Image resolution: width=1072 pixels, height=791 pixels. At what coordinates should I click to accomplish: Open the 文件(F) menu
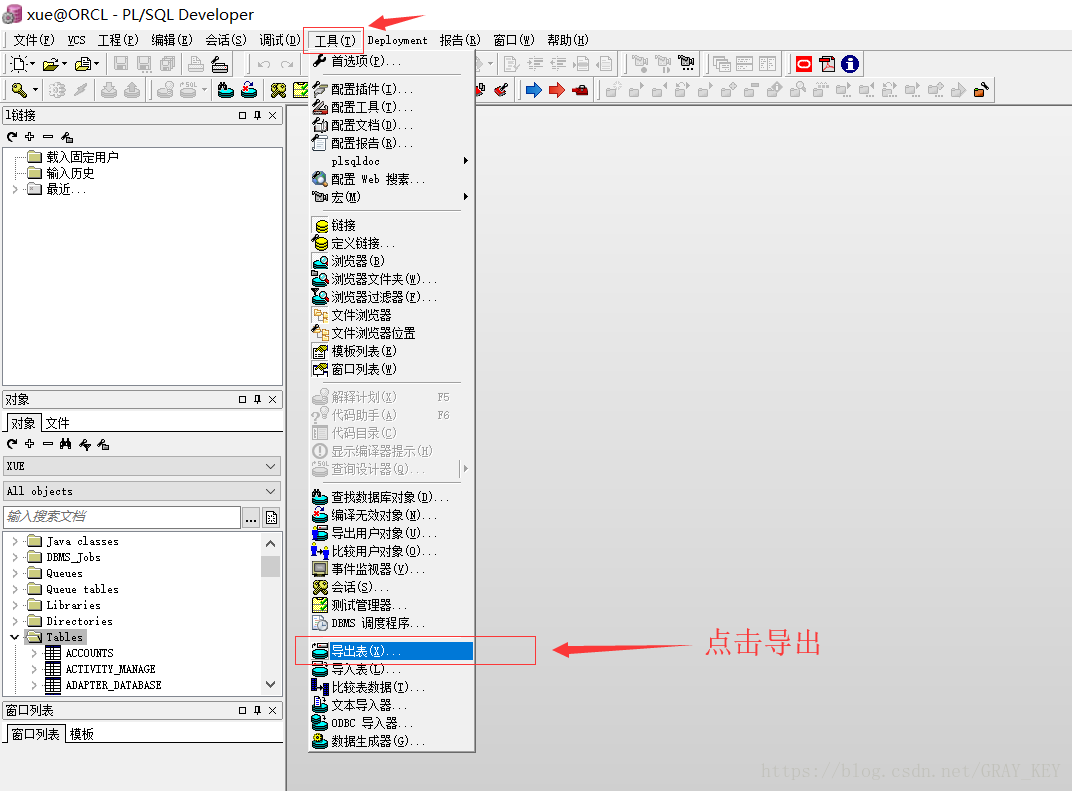34,40
